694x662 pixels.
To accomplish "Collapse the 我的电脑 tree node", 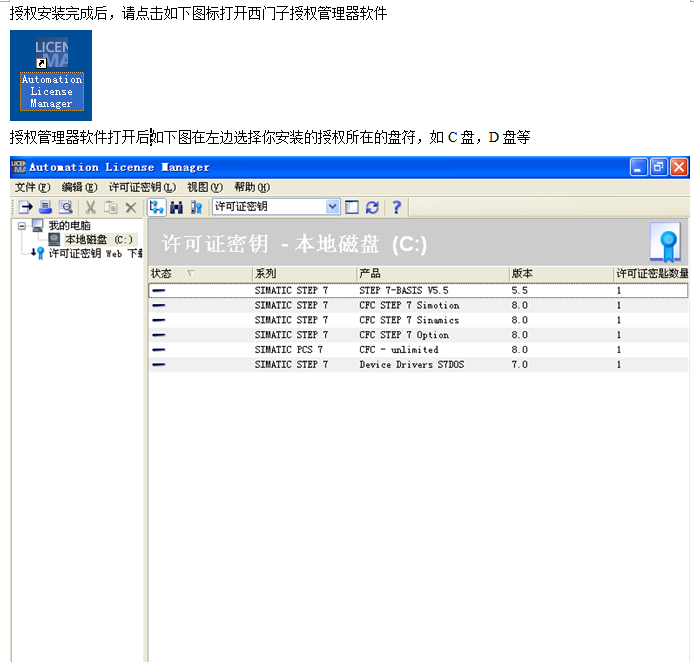I will click(21, 226).
